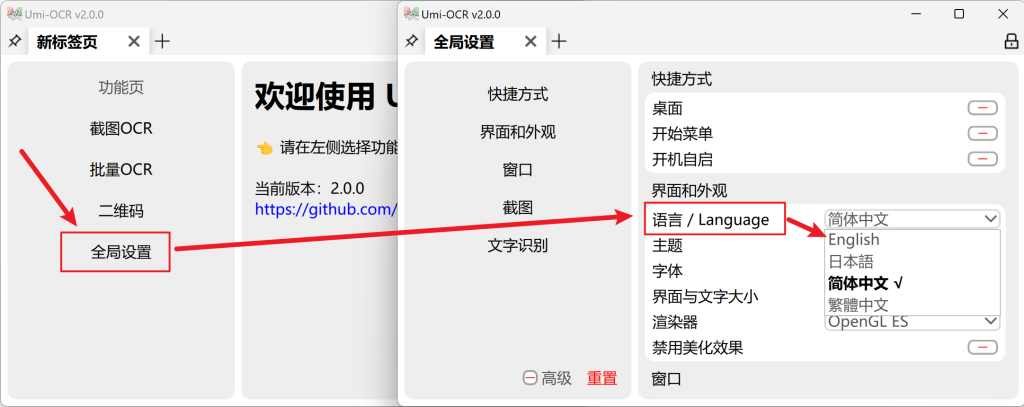Click the red 重置 button

pos(602,378)
